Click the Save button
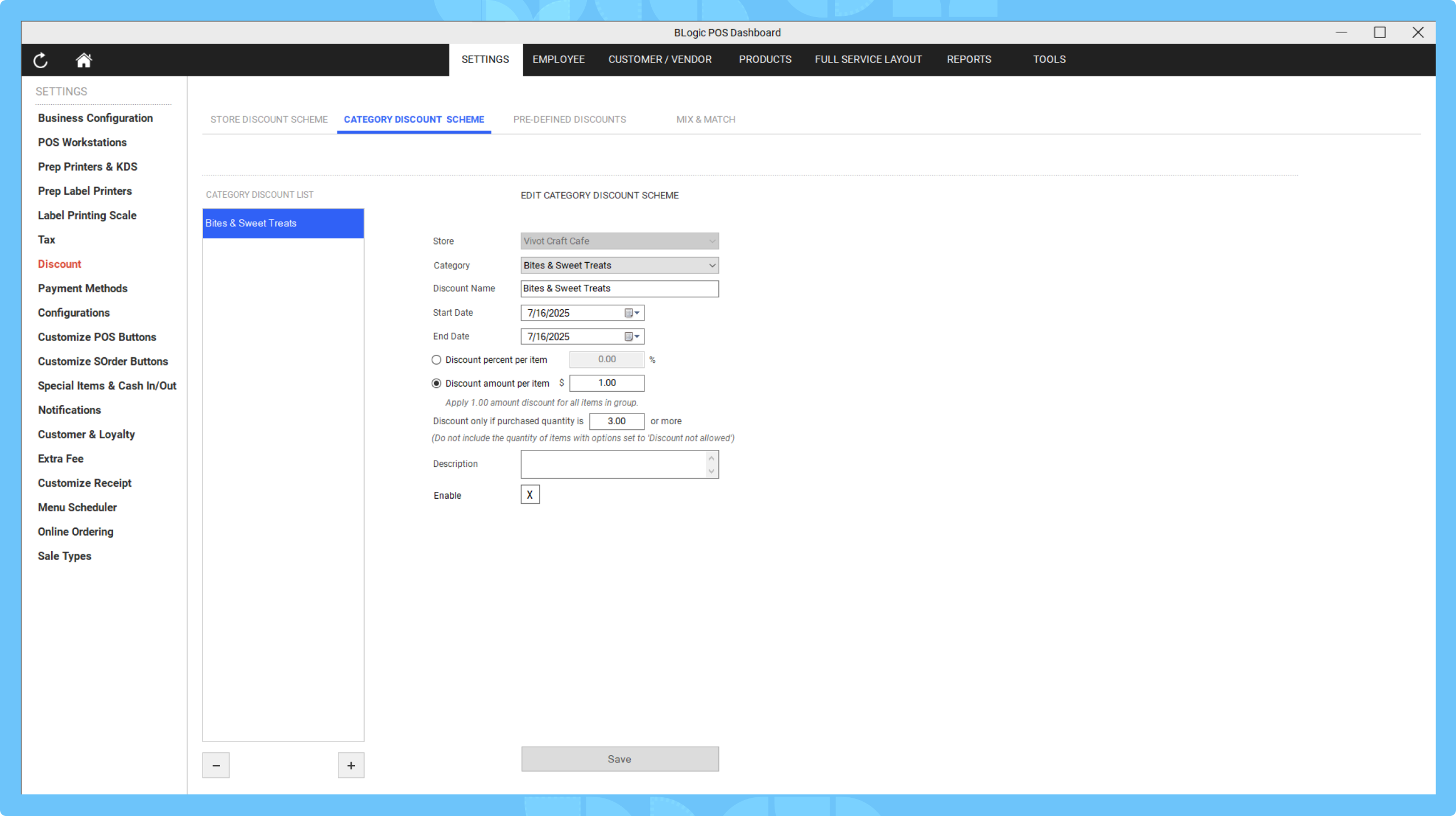Image resolution: width=1456 pixels, height=816 pixels. point(620,759)
